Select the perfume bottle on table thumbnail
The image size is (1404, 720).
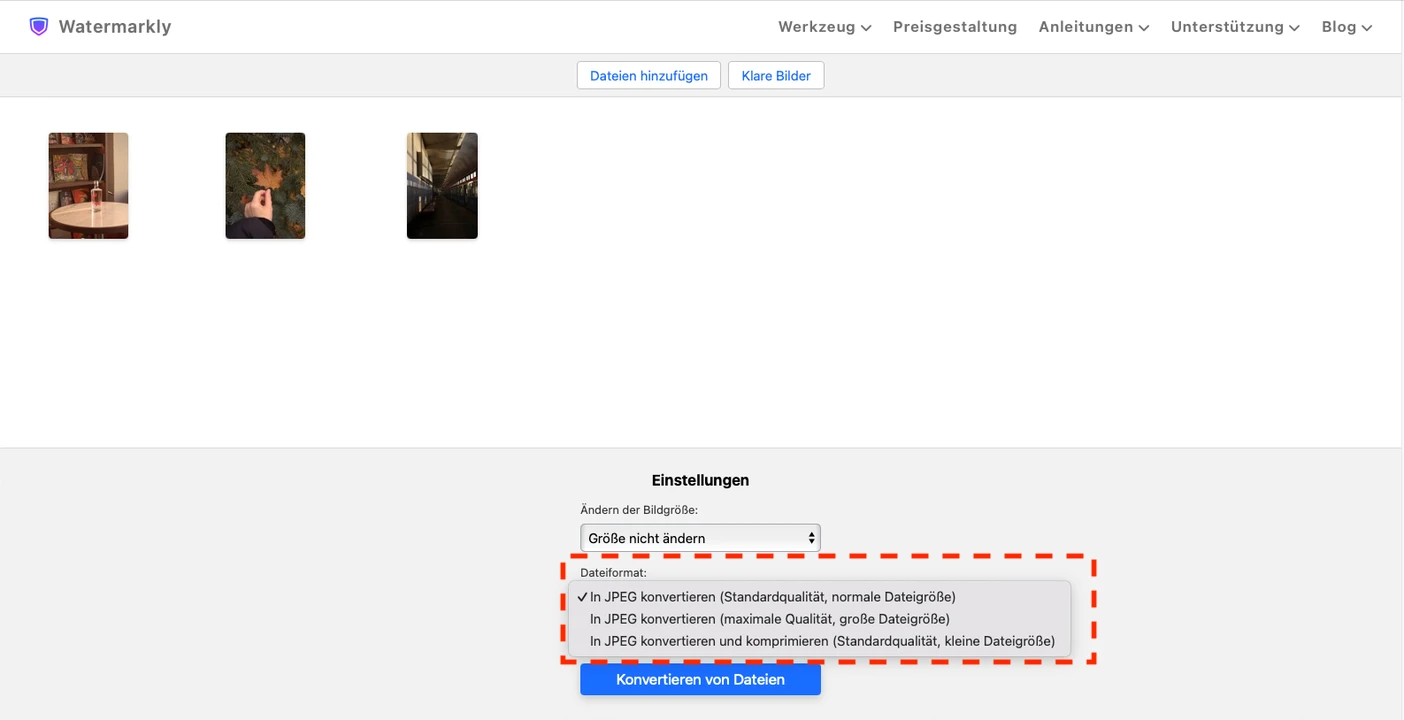pyautogui.click(x=88, y=186)
